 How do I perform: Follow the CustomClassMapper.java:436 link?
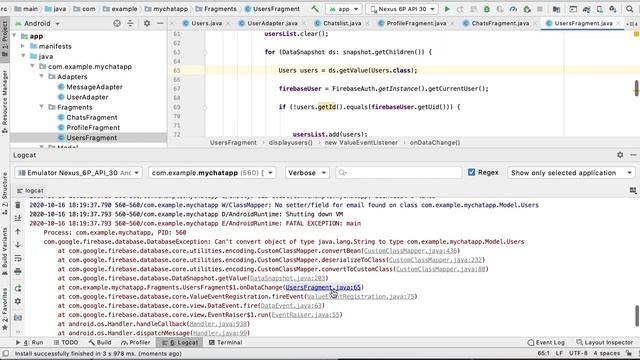tap(411, 251)
